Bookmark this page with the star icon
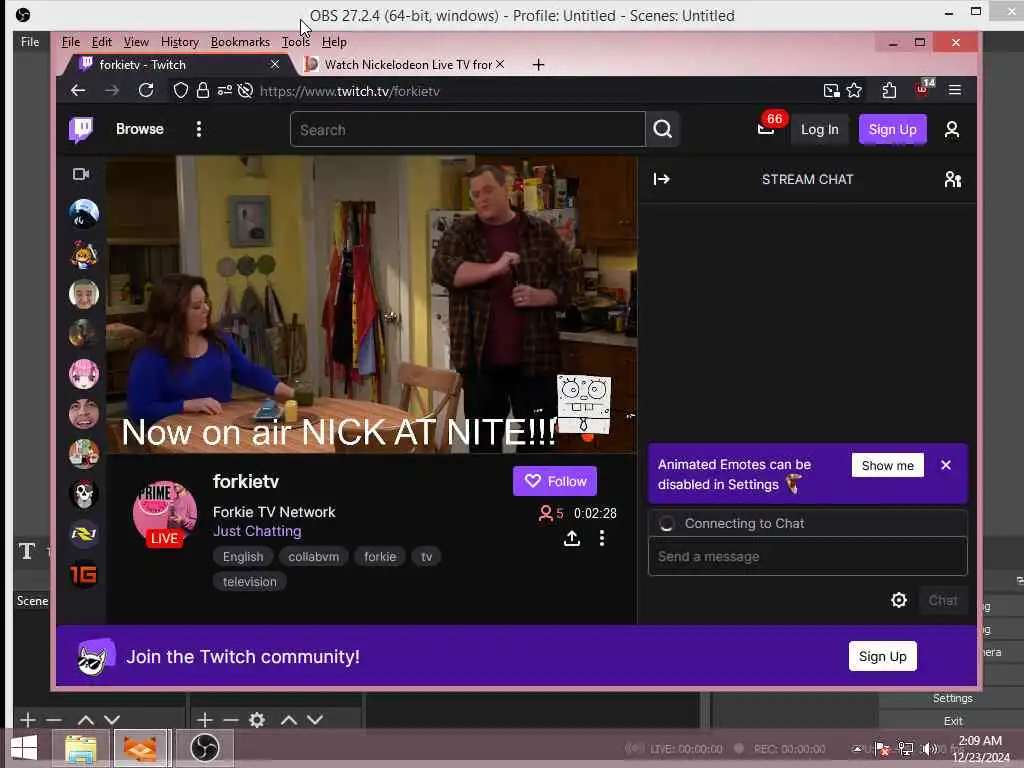The width and height of the screenshot is (1024, 768). click(854, 91)
